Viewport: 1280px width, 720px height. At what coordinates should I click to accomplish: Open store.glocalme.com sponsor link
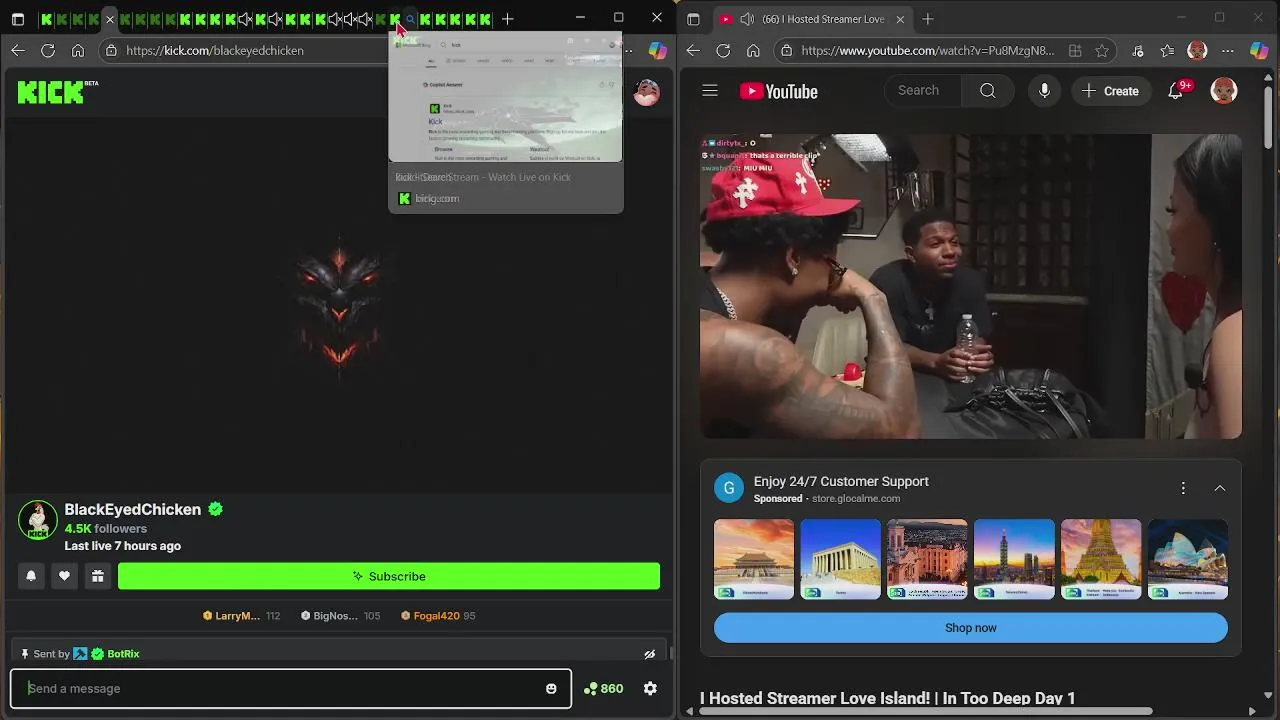tap(856, 498)
